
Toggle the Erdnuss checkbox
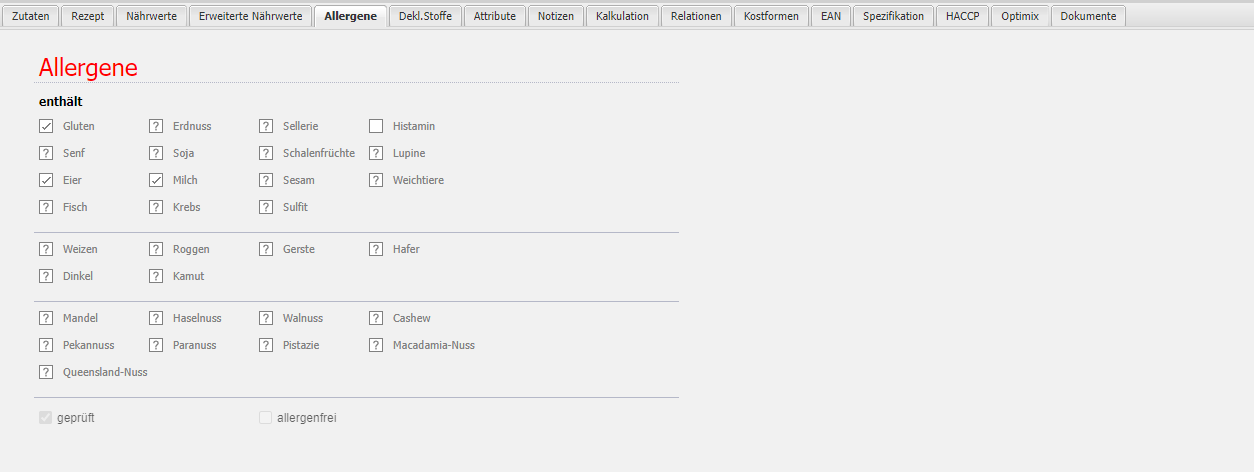coord(156,126)
